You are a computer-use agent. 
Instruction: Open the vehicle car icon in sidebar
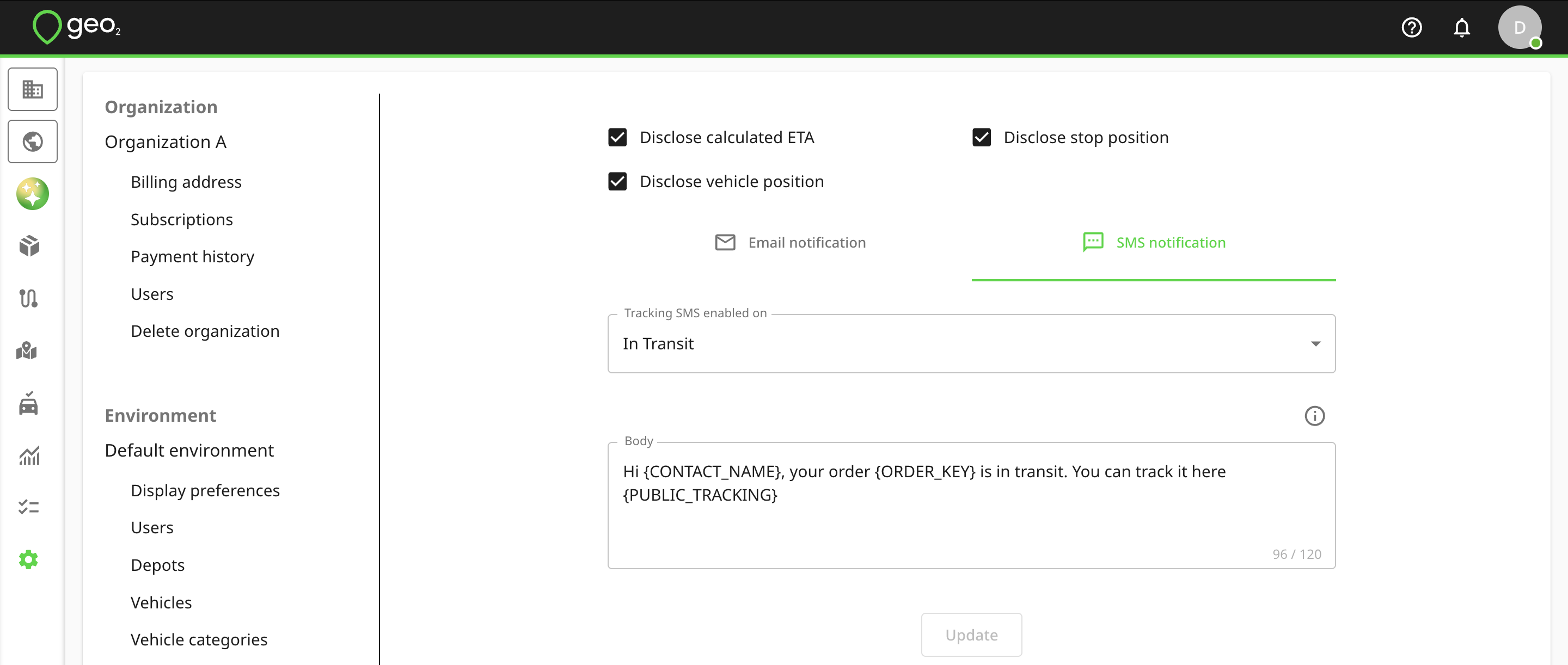click(29, 403)
